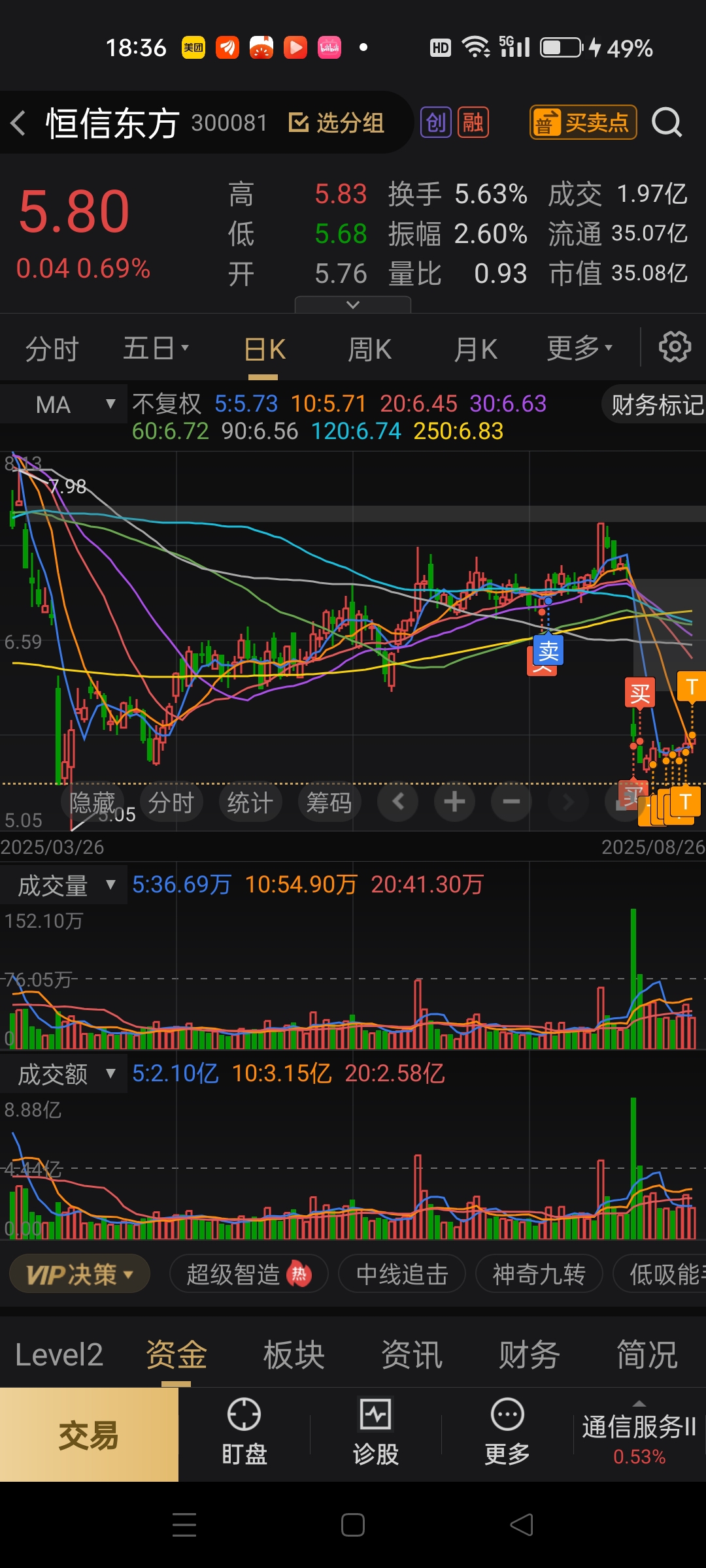Image resolution: width=706 pixels, height=1568 pixels.
Task: Open the search magnifier icon
Action: point(667,122)
